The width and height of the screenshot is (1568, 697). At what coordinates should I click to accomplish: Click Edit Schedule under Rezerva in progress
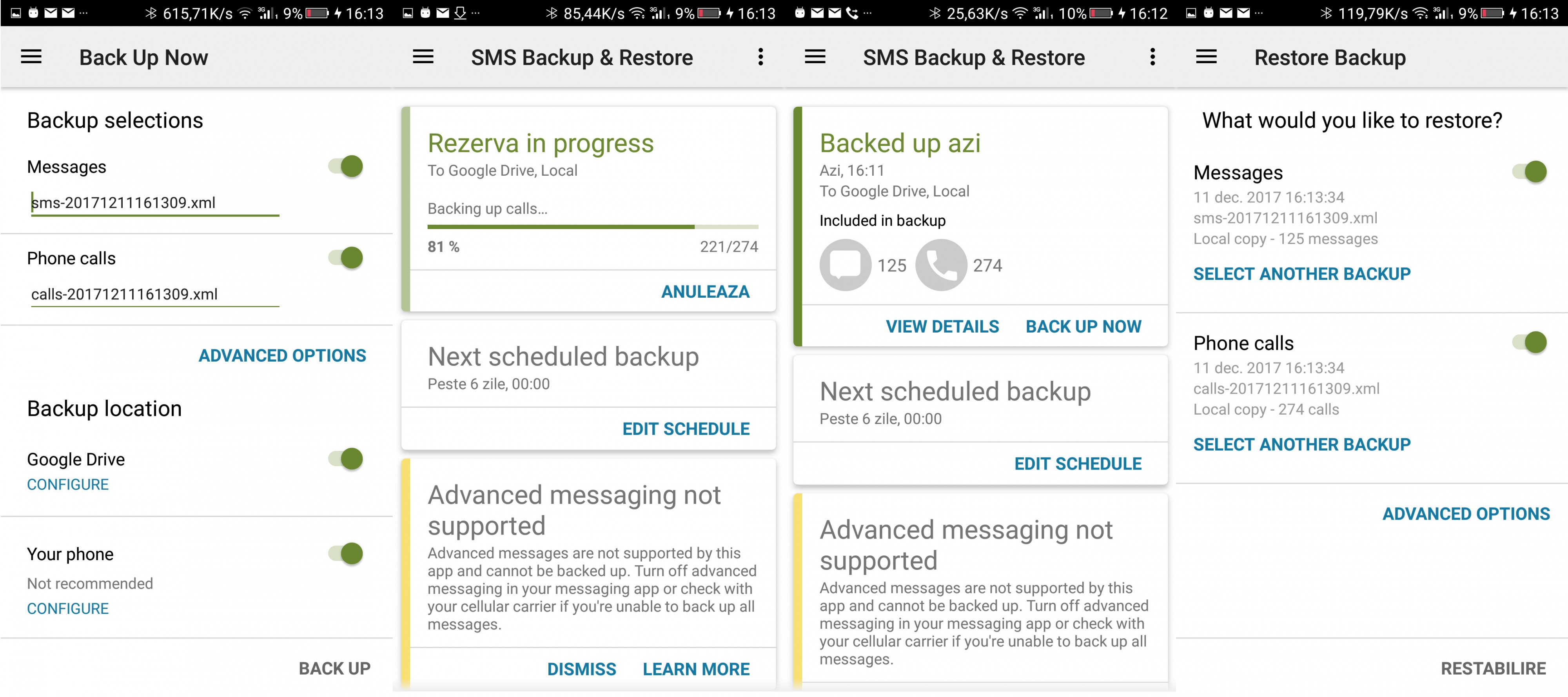coord(686,429)
